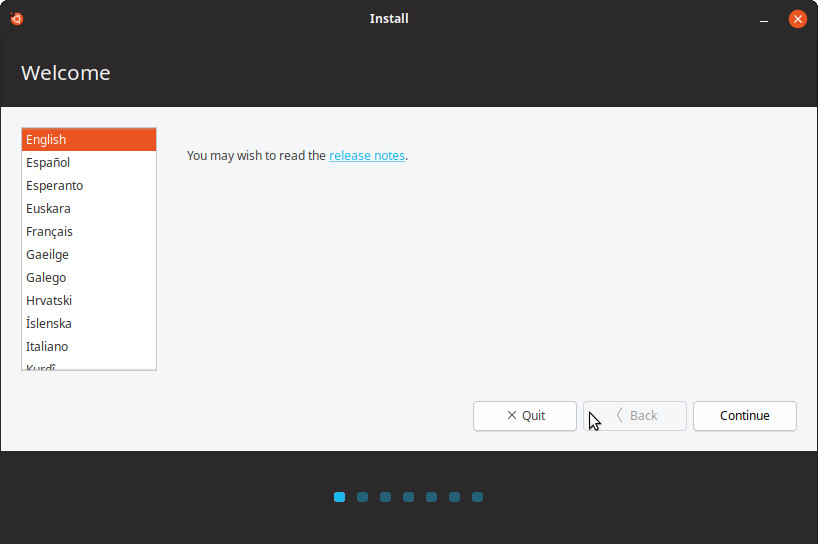
Task: Choose Gaeilge from the language list
Action: click(x=88, y=255)
